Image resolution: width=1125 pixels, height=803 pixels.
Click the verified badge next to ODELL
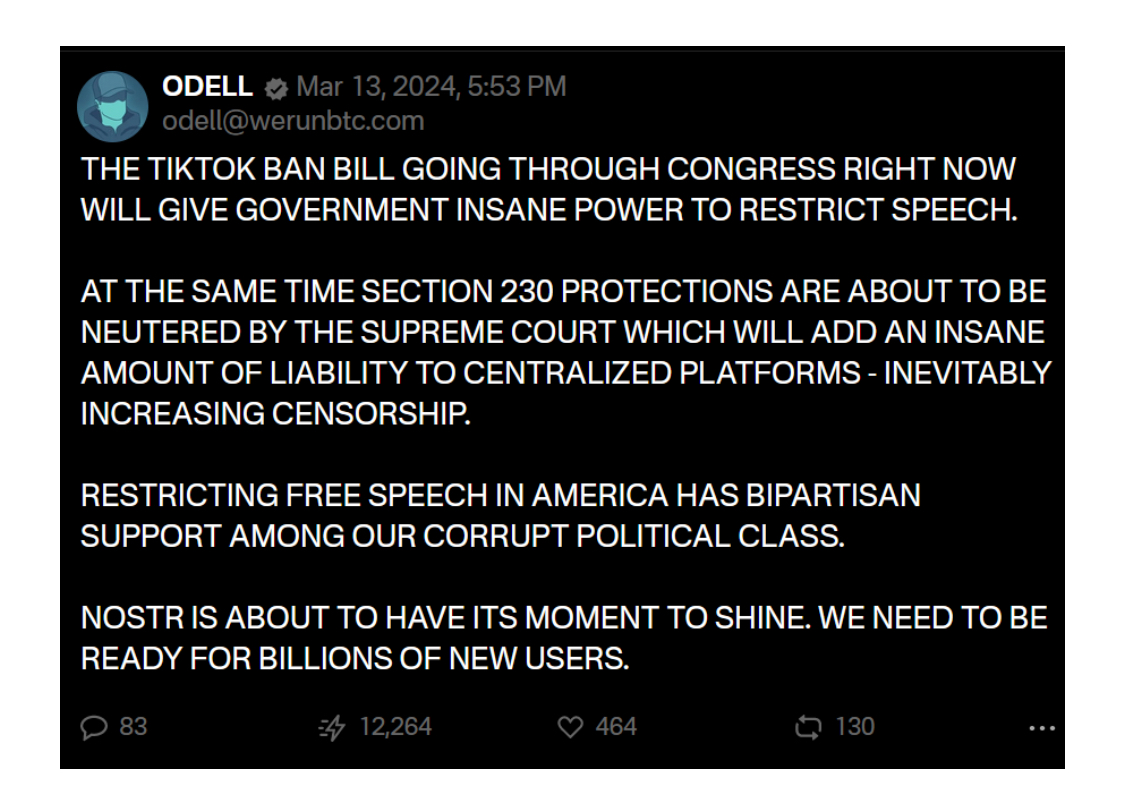click(275, 88)
